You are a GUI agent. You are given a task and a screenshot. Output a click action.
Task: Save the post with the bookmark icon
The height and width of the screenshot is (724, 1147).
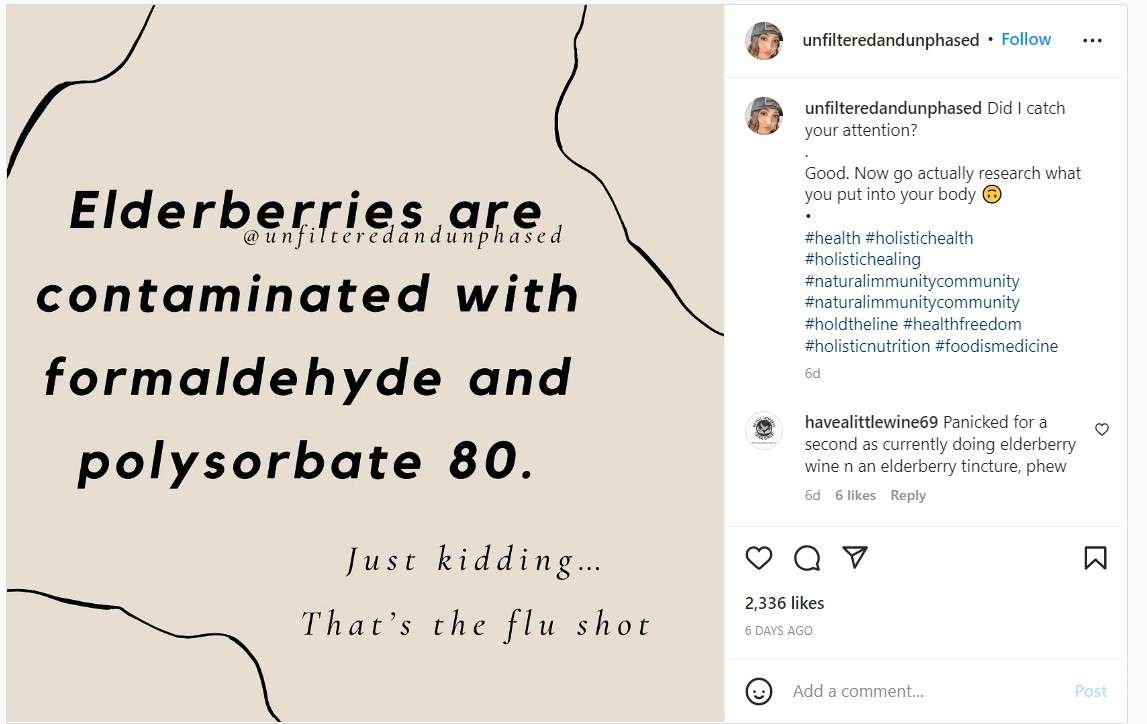(x=1095, y=558)
